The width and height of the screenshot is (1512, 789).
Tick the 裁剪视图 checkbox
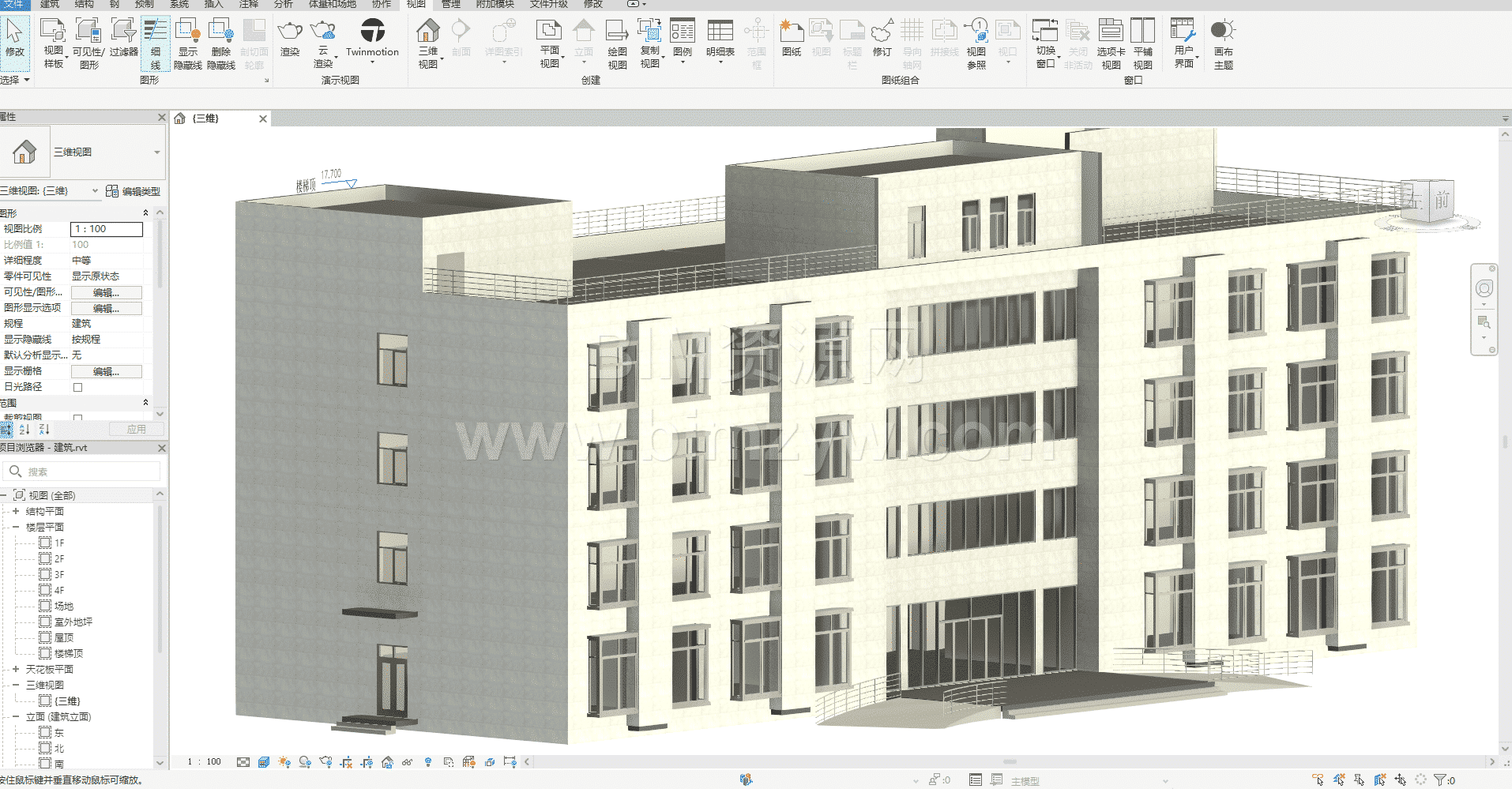[x=77, y=417]
